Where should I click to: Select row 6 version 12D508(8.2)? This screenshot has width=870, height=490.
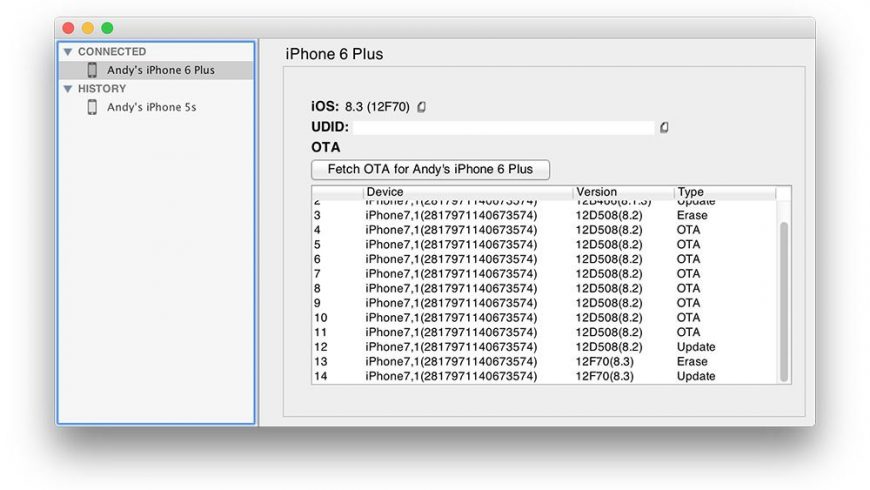tap(609, 259)
